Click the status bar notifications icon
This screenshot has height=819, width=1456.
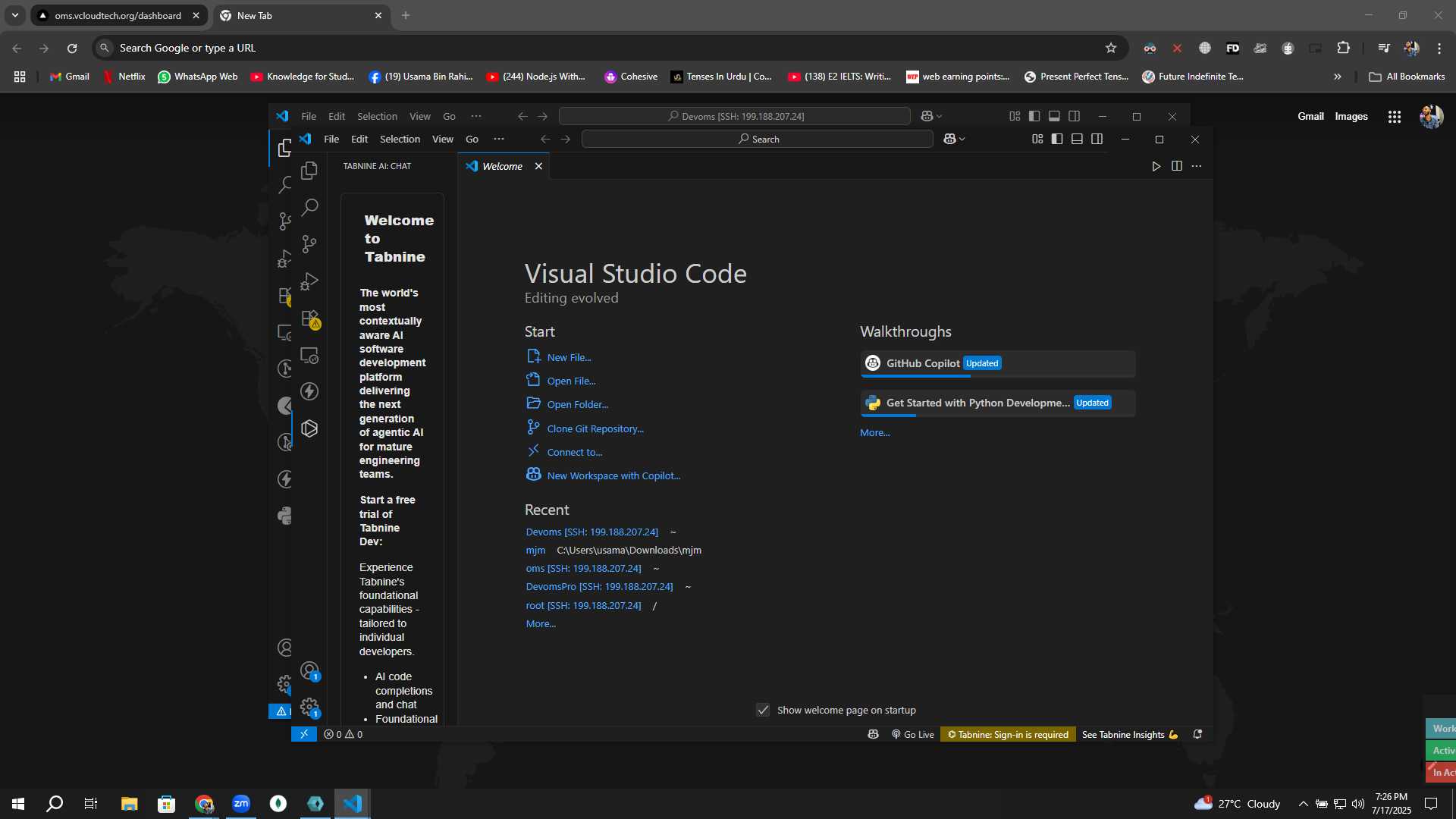1197,734
